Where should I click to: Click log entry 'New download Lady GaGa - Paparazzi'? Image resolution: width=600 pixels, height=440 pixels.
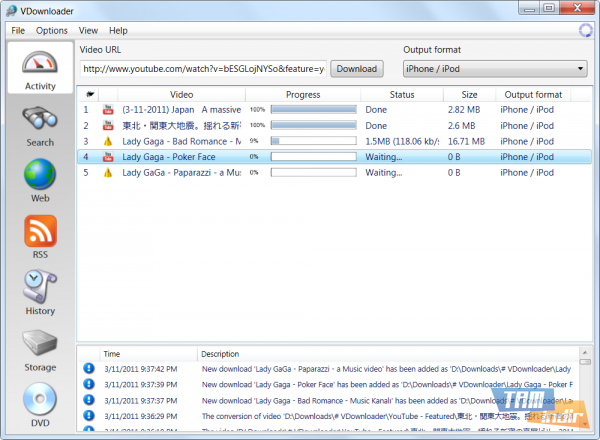tap(386, 369)
